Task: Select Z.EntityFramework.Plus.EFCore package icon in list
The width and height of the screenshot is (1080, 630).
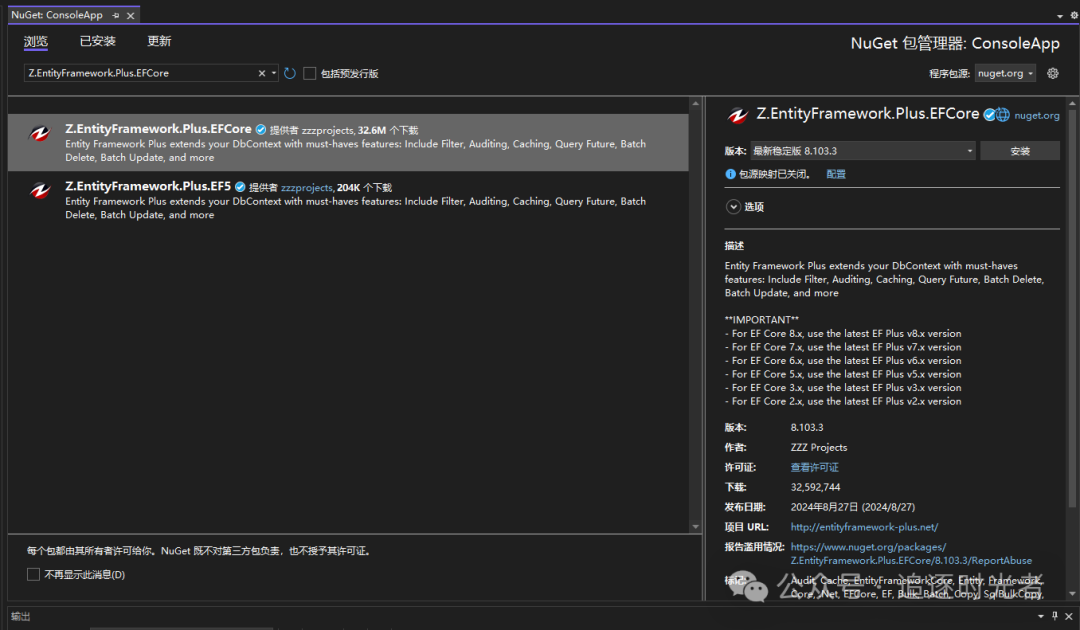Action: pos(40,134)
